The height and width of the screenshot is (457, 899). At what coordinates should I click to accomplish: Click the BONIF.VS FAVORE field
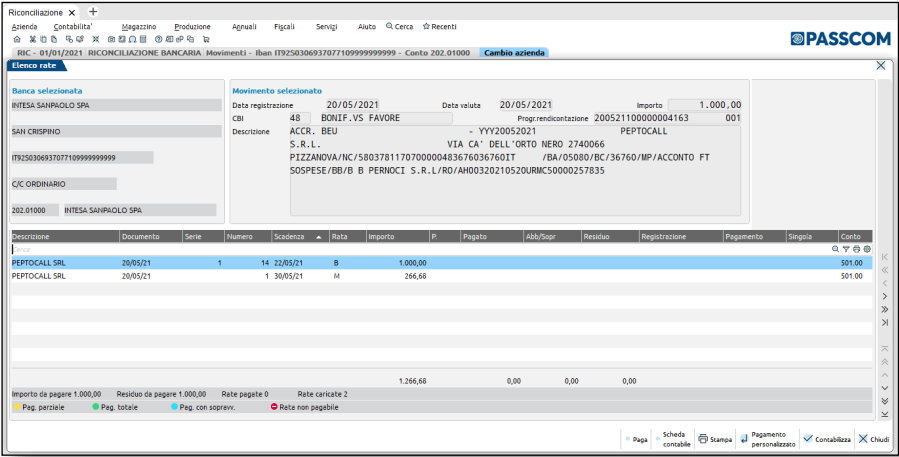[x=386, y=118]
